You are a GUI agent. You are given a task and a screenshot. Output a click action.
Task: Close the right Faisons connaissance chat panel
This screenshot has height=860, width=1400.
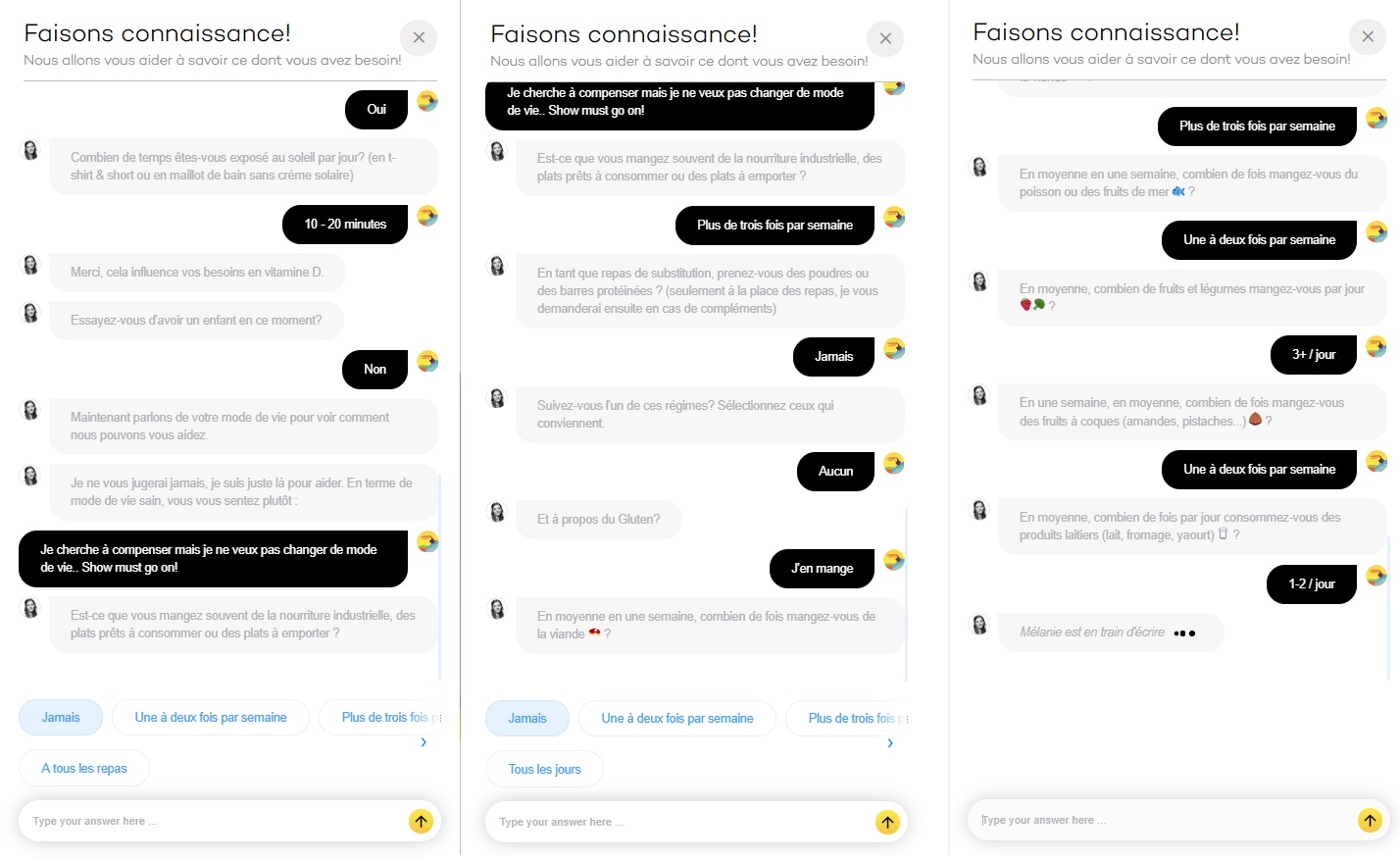pos(1368,37)
